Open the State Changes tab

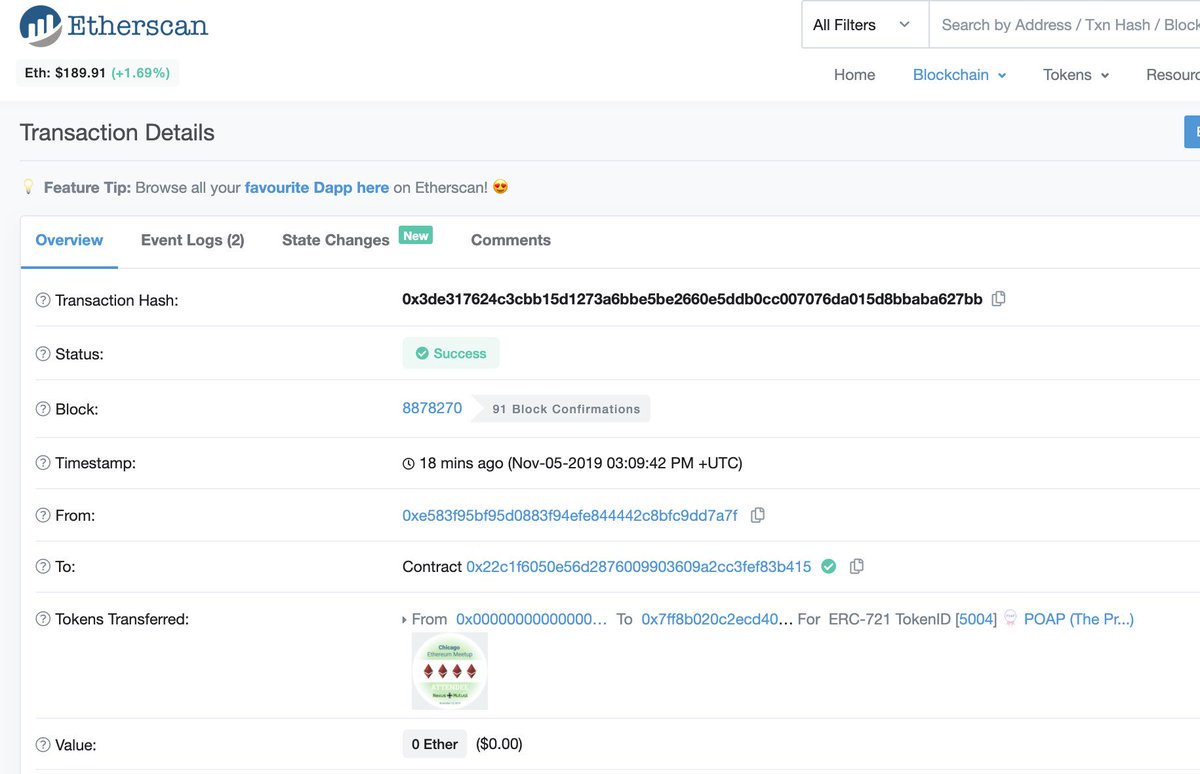coord(335,240)
